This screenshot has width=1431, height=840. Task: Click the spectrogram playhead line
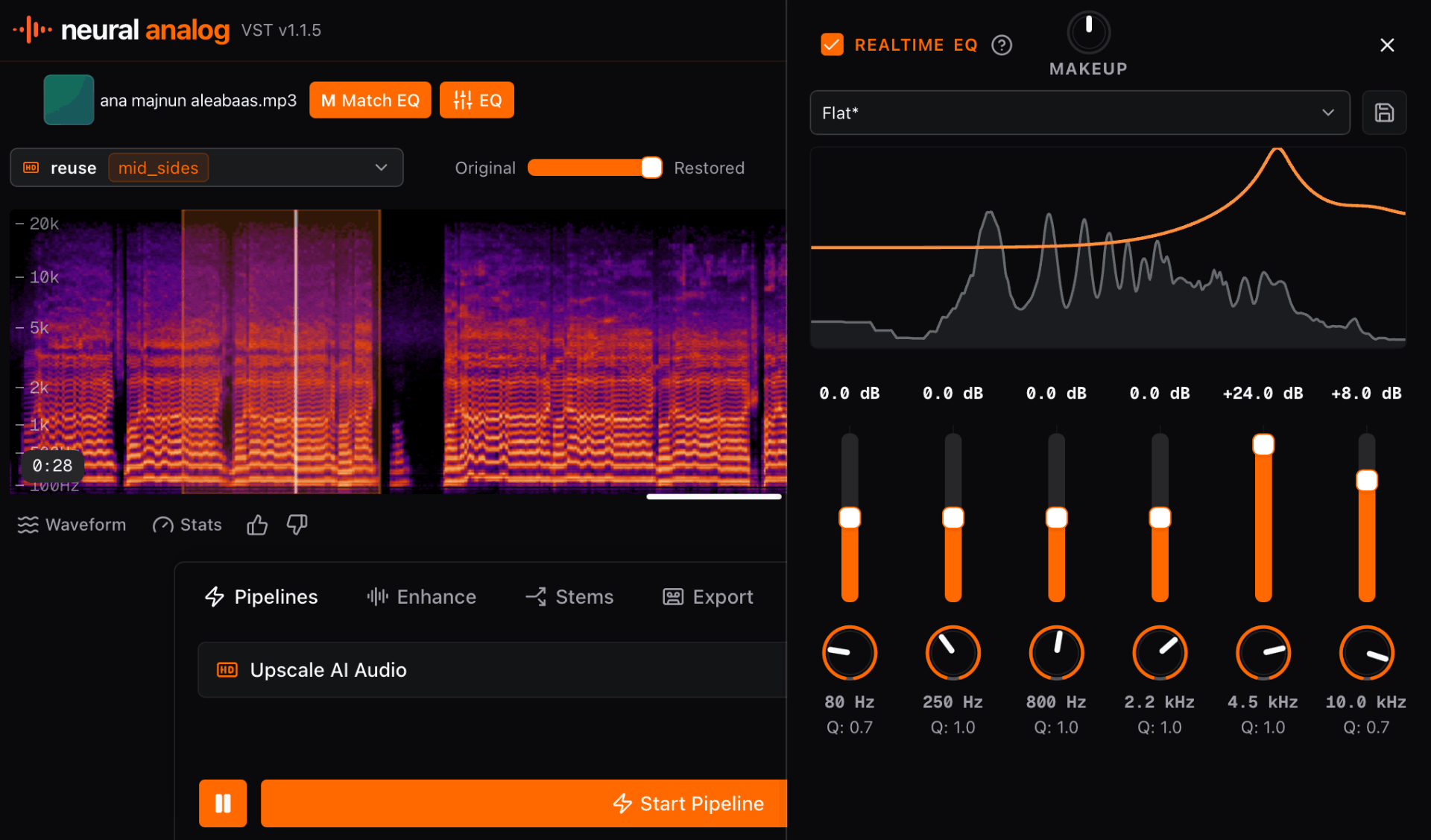(296, 352)
